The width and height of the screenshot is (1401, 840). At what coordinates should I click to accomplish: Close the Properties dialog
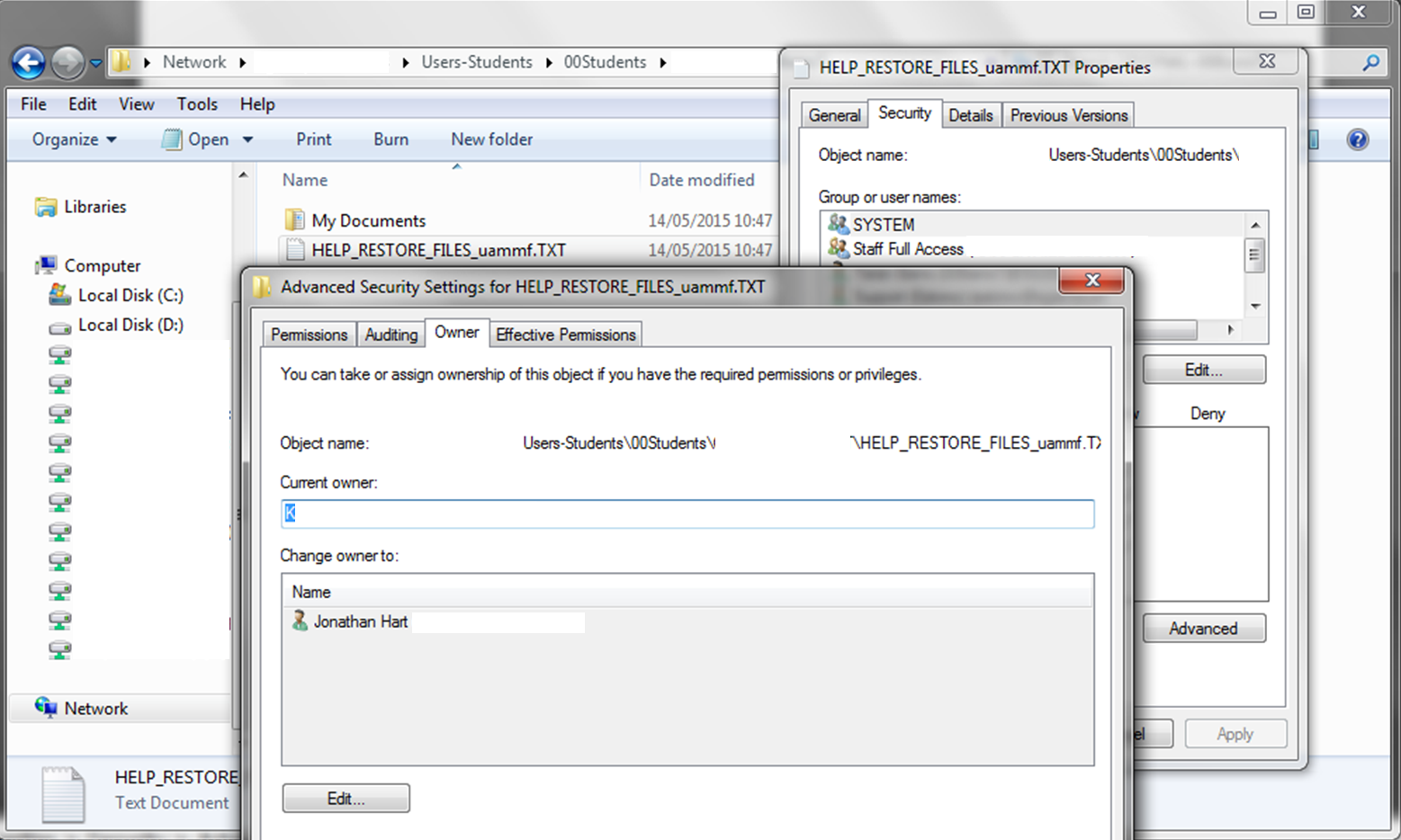click(x=1267, y=61)
